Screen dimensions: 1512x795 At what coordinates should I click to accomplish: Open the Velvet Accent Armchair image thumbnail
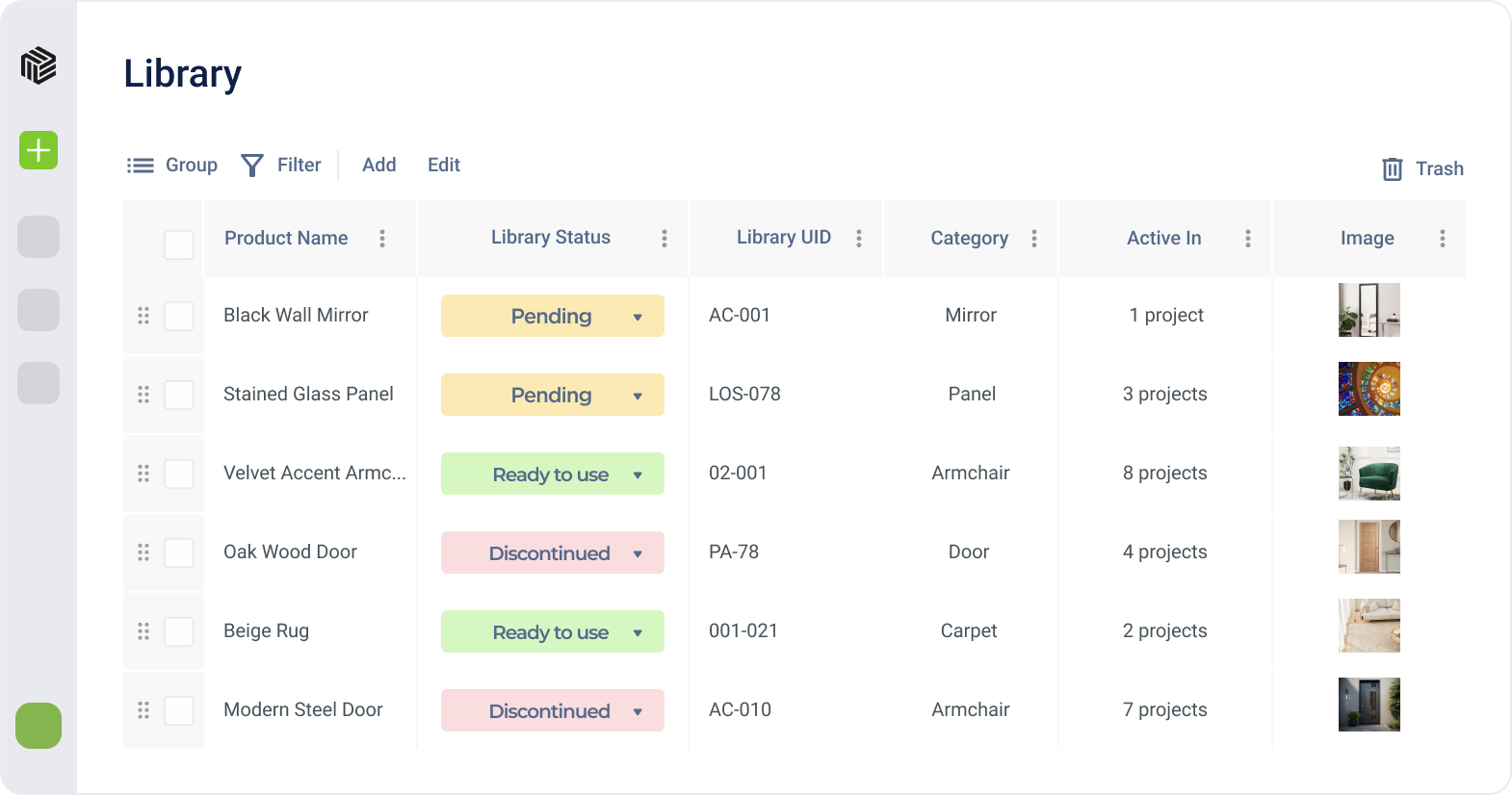[x=1369, y=474]
